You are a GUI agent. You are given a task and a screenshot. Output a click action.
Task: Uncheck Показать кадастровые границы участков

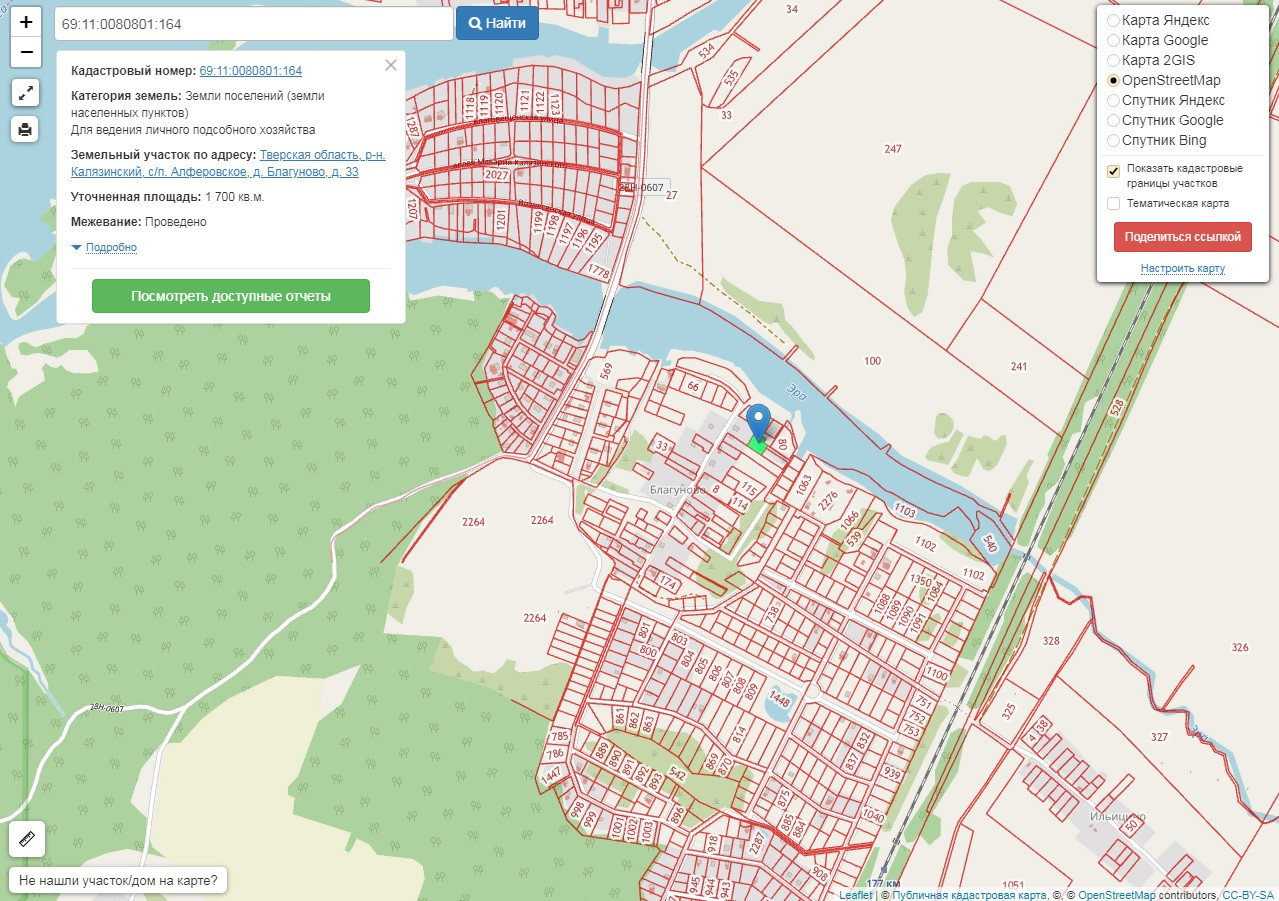tap(1113, 171)
